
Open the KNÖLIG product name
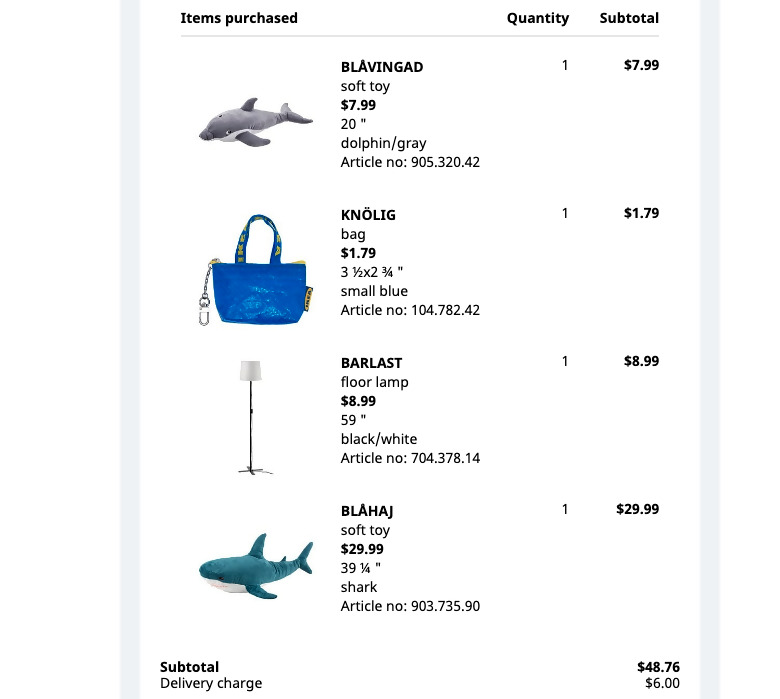coord(368,215)
